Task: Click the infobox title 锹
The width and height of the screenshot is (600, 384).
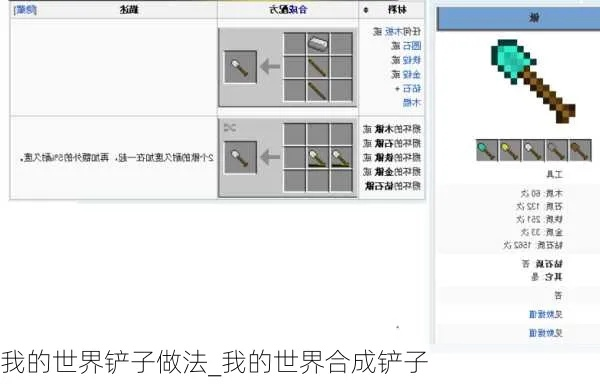Action: [534, 18]
